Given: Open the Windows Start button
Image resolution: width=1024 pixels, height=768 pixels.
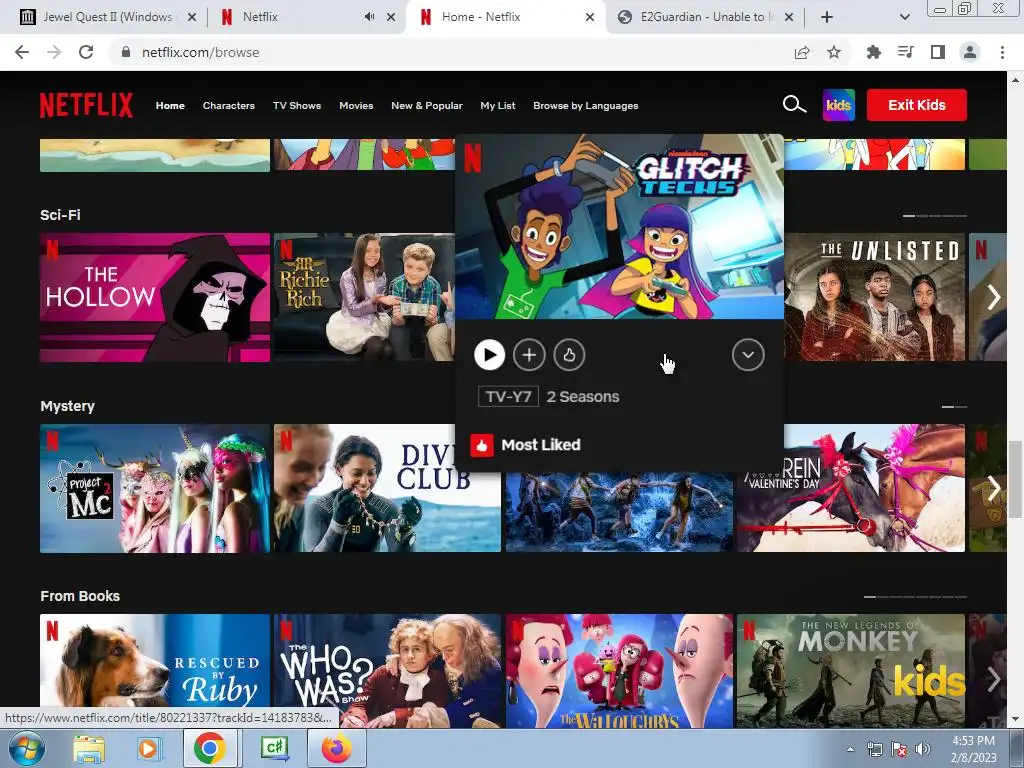Looking at the screenshot, I should (x=27, y=748).
